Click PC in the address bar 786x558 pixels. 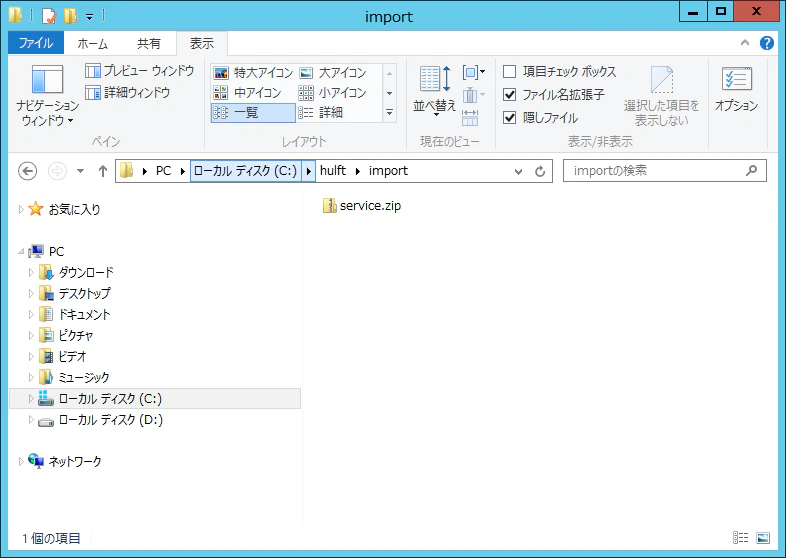[x=163, y=171]
